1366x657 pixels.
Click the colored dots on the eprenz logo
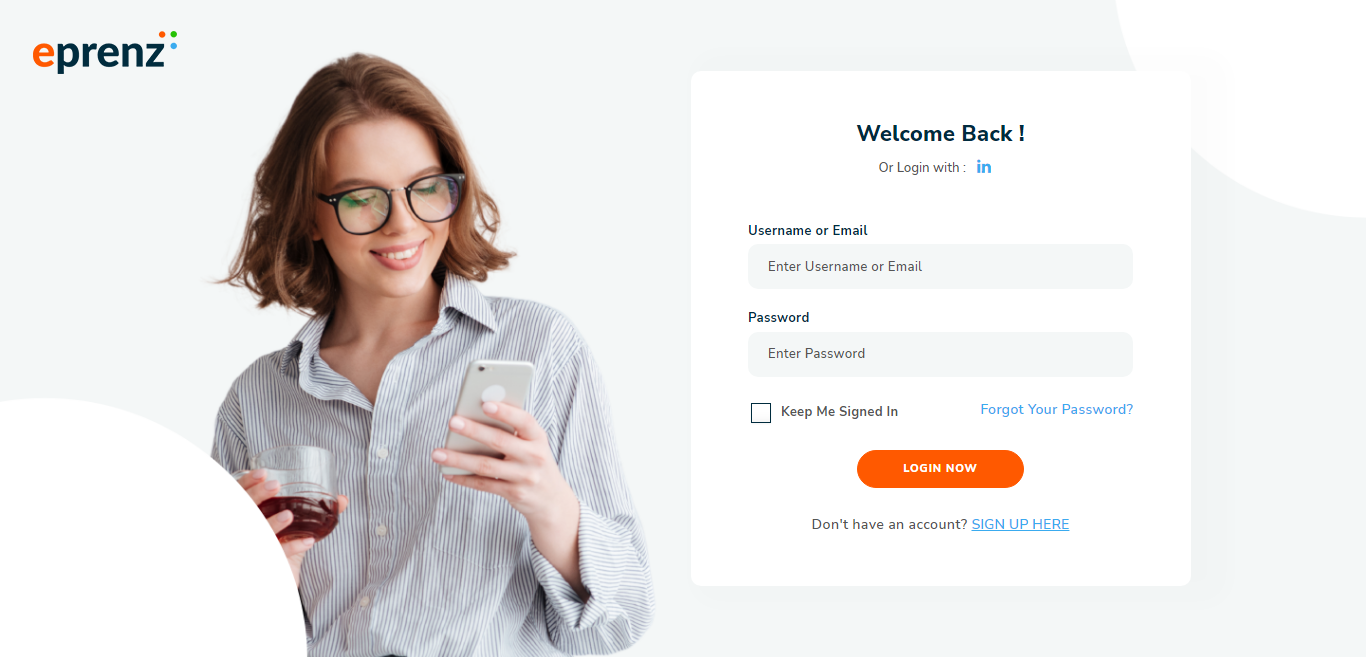pyautogui.click(x=168, y=40)
